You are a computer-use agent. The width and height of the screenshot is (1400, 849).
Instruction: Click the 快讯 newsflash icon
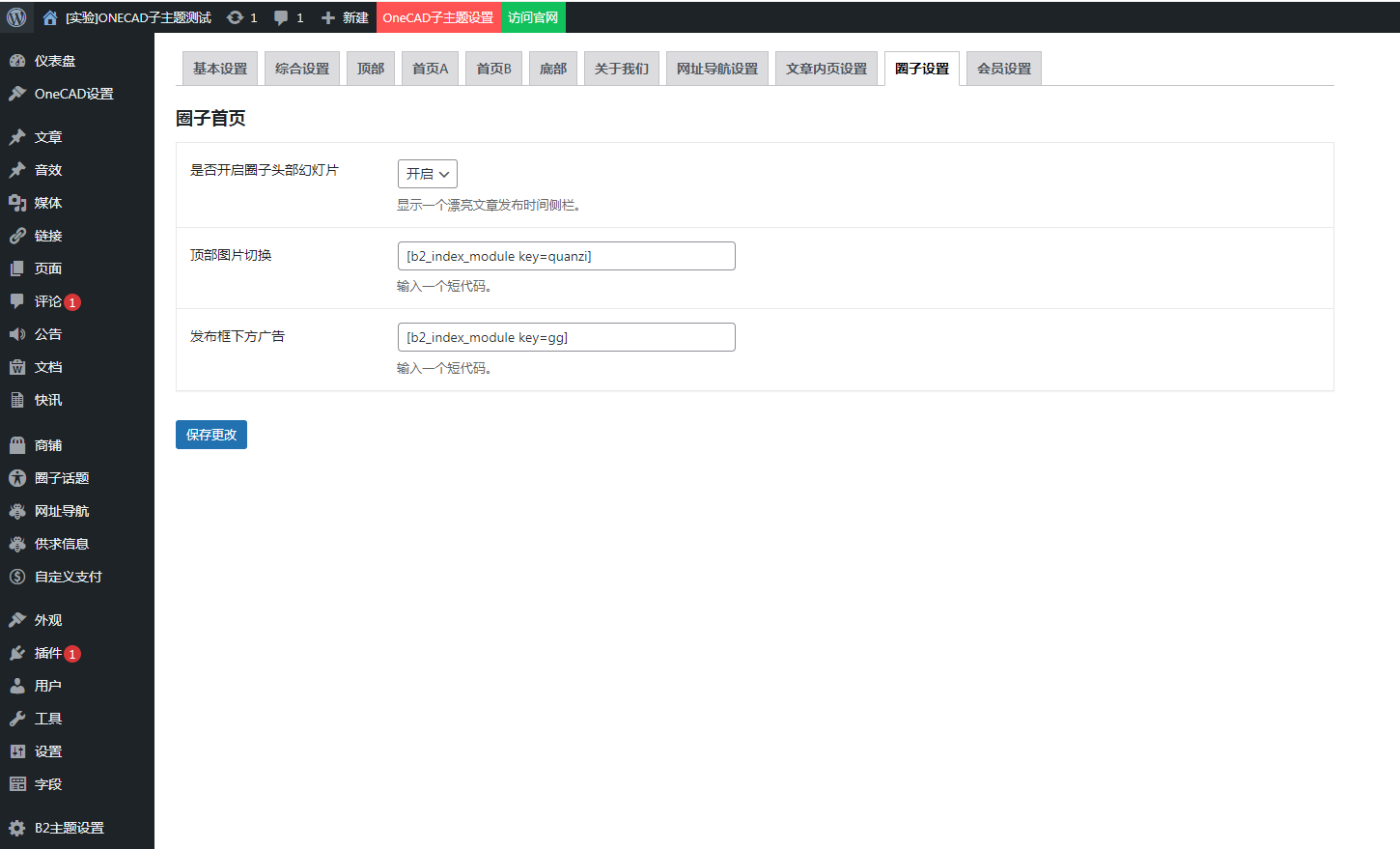pos(17,400)
